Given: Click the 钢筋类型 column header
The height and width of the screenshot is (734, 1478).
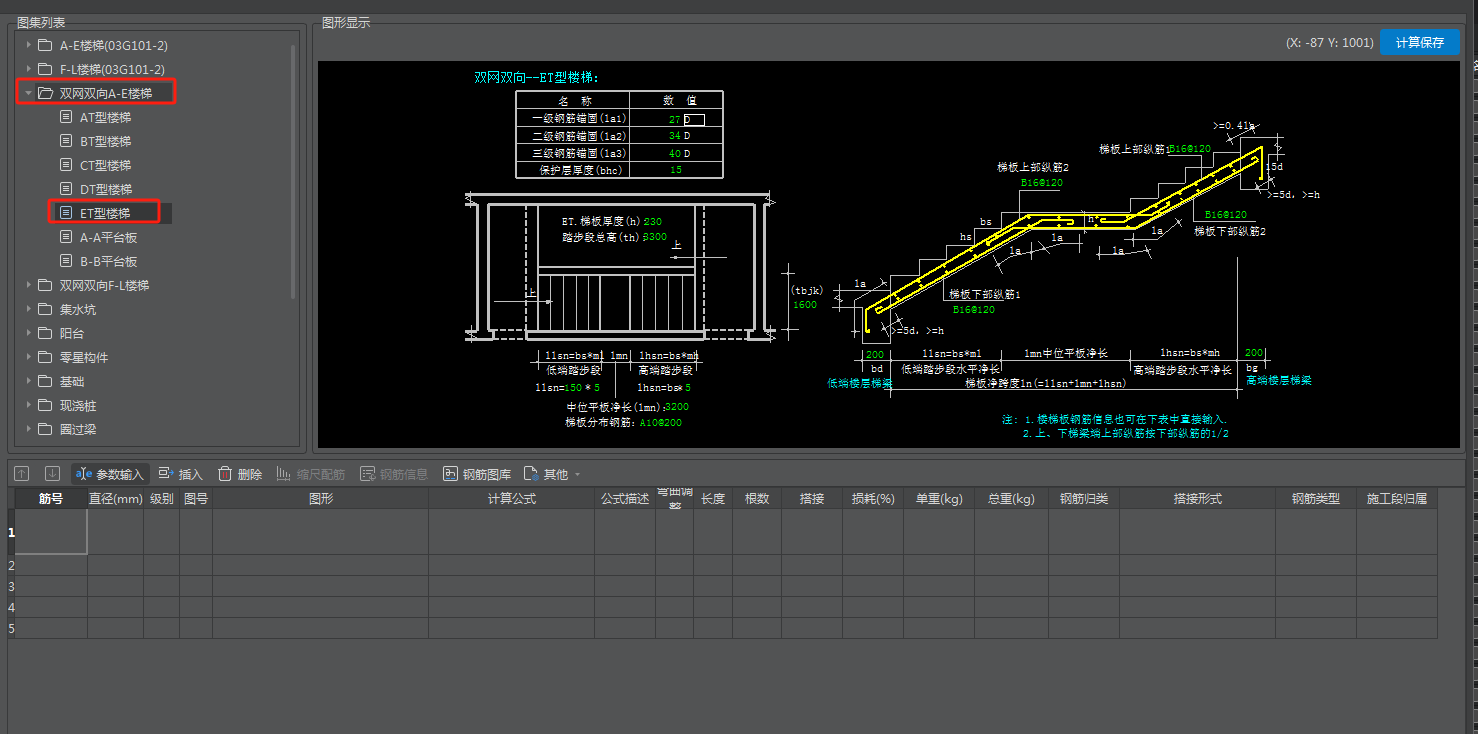Looking at the screenshot, I should (x=1315, y=498).
